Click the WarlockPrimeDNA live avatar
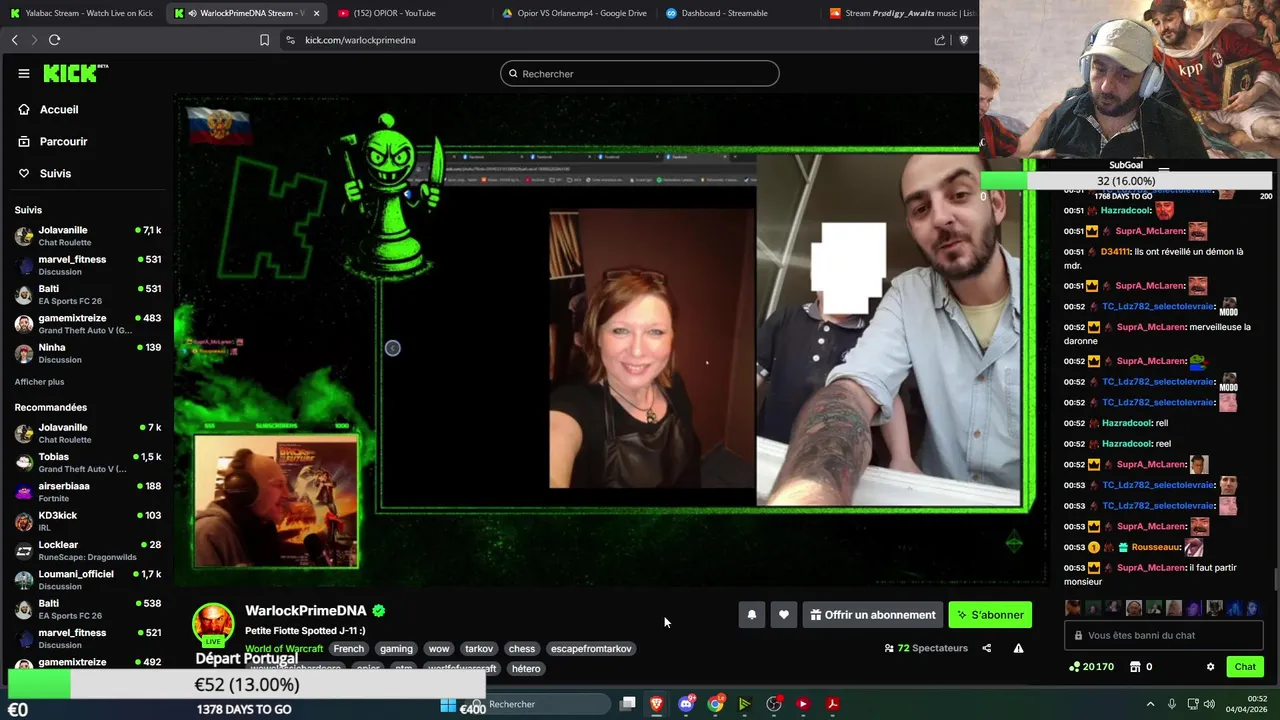This screenshot has width=1280, height=720. click(213, 624)
